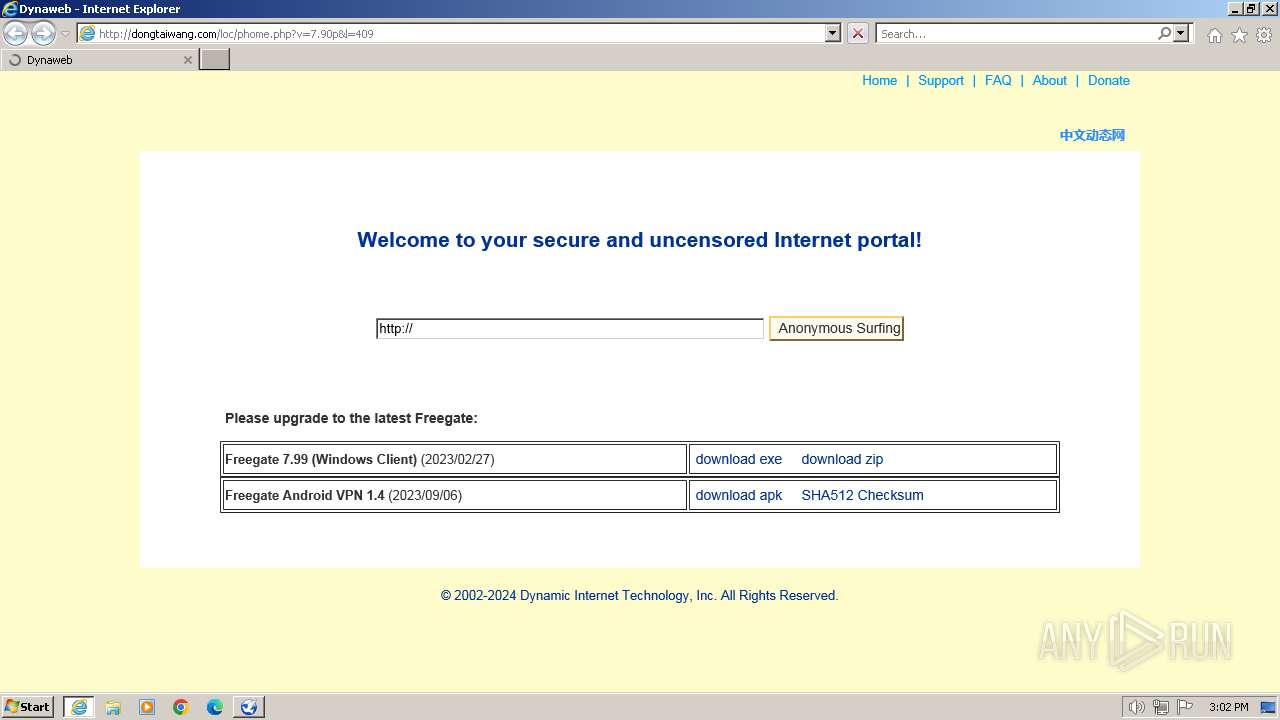This screenshot has width=1280, height=720.
Task: Download Freegate Windows client zip
Action: pyautogui.click(x=842, y=459)
